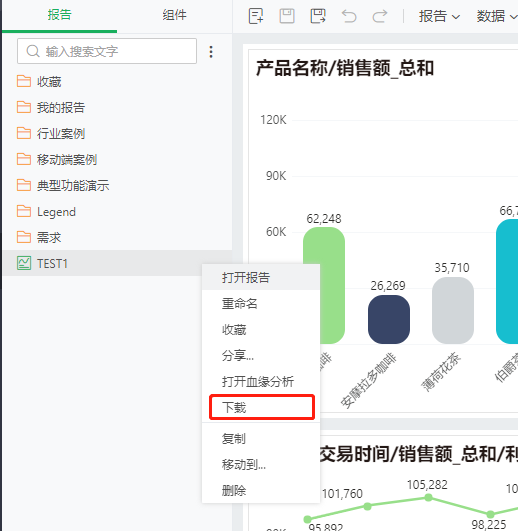Click the undo arrow icon

(x=349, y=16)
